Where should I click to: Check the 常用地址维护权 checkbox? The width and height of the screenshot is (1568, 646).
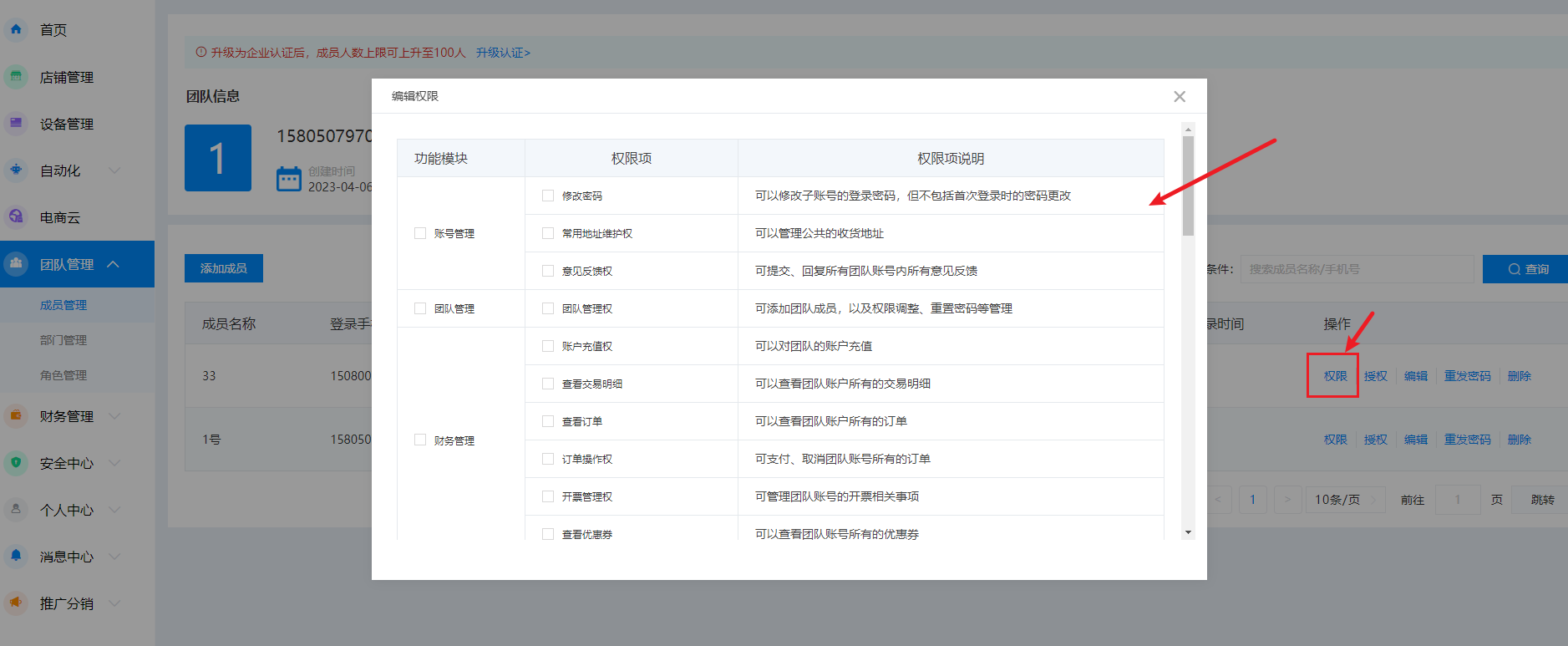coord(548,233)
